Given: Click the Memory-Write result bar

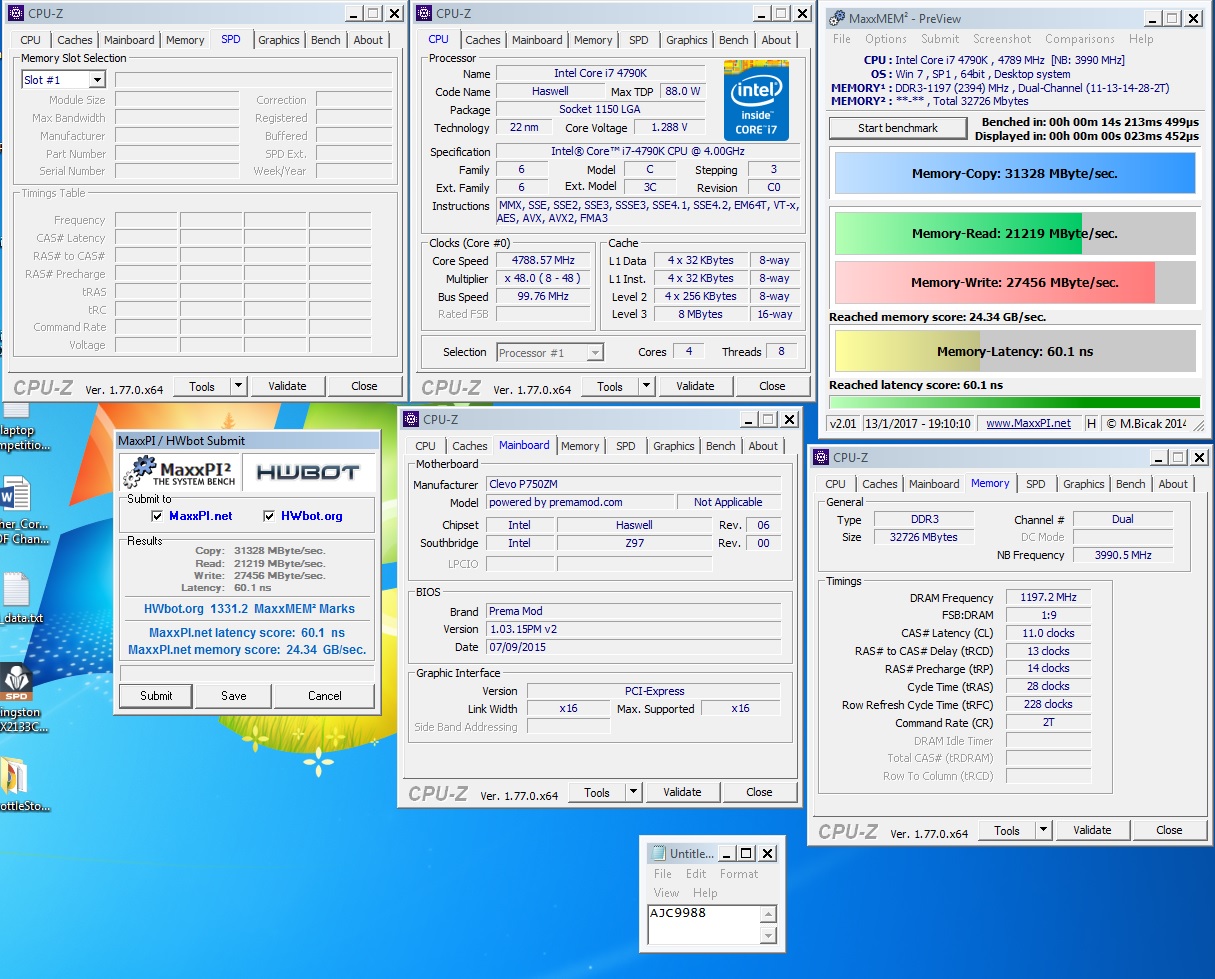Looking at the screenshot, I should [1014, 282].
